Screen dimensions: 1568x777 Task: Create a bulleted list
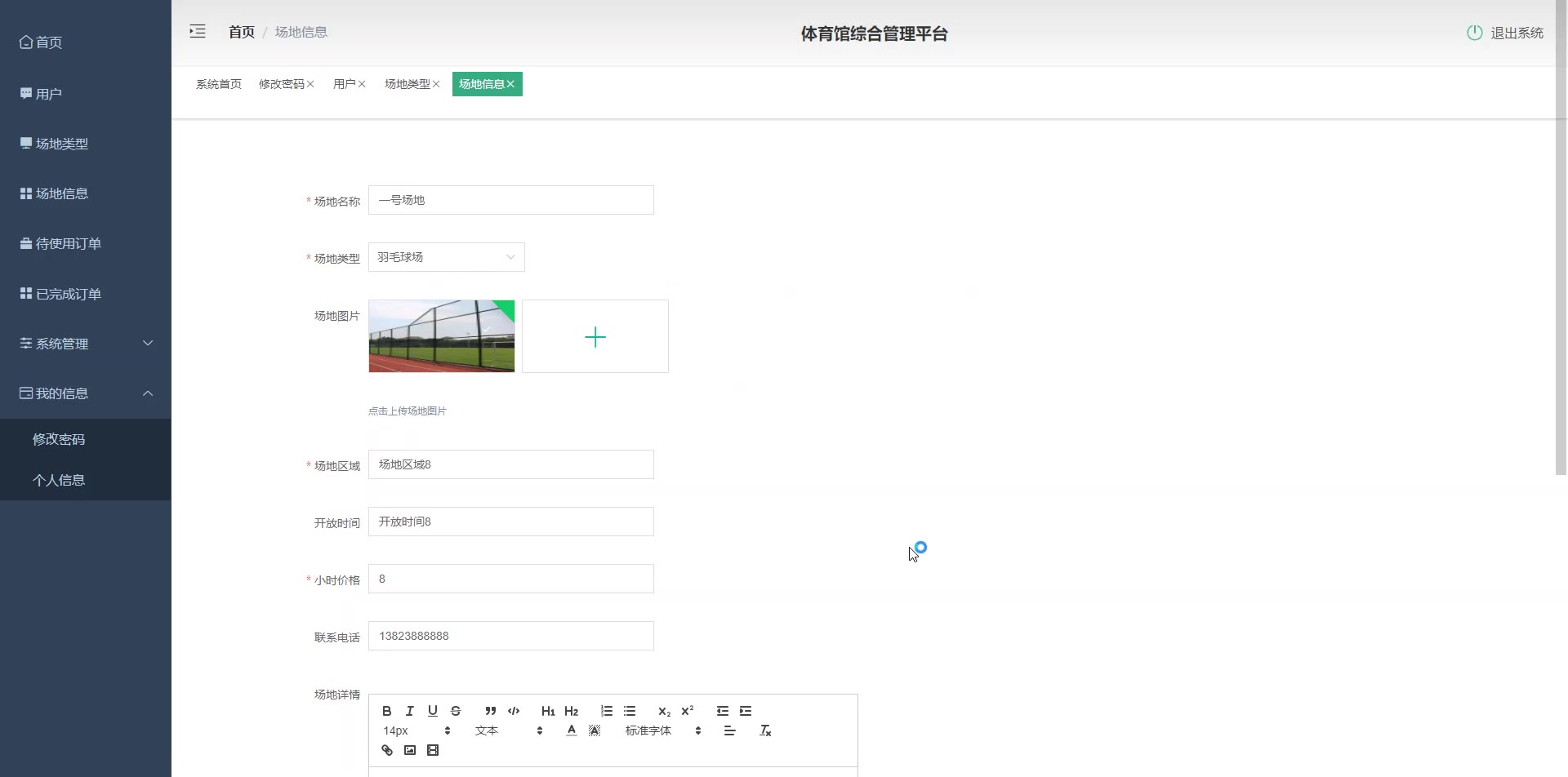coord(630,711)
